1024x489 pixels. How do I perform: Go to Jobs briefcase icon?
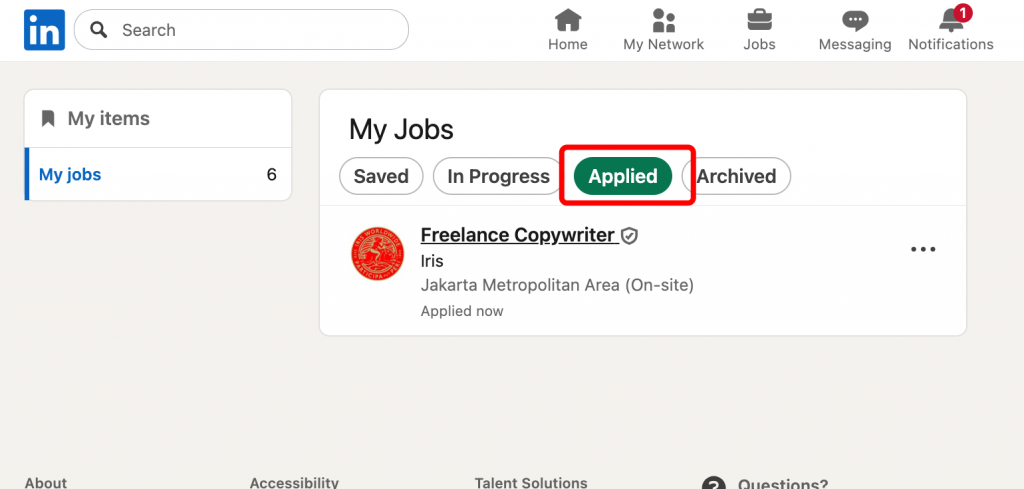coord(759,20)
